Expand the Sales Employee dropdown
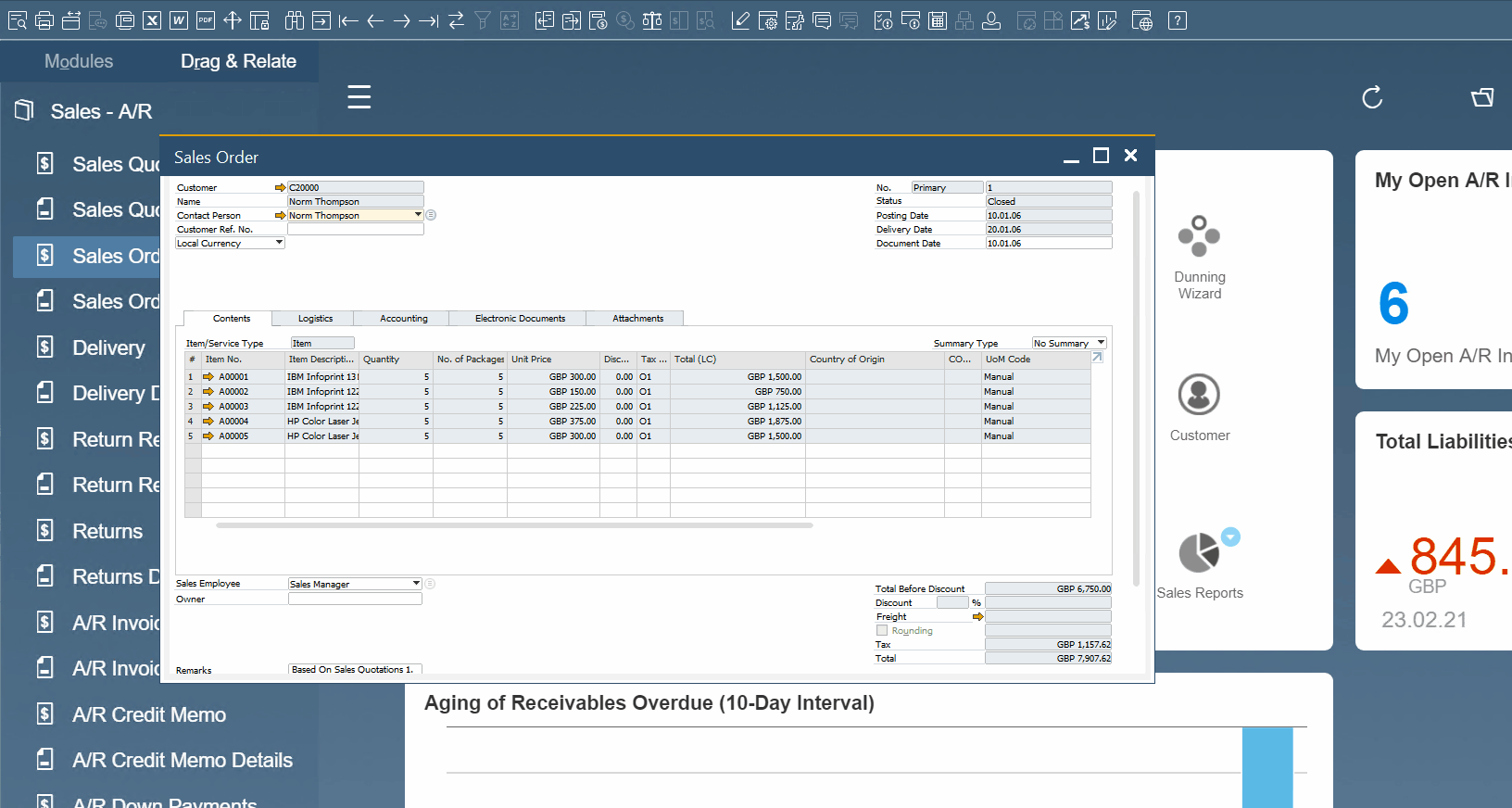Image resolution: width=1512 pixels, height=808 pixels. pyautogui.click(x=416, y=584)
